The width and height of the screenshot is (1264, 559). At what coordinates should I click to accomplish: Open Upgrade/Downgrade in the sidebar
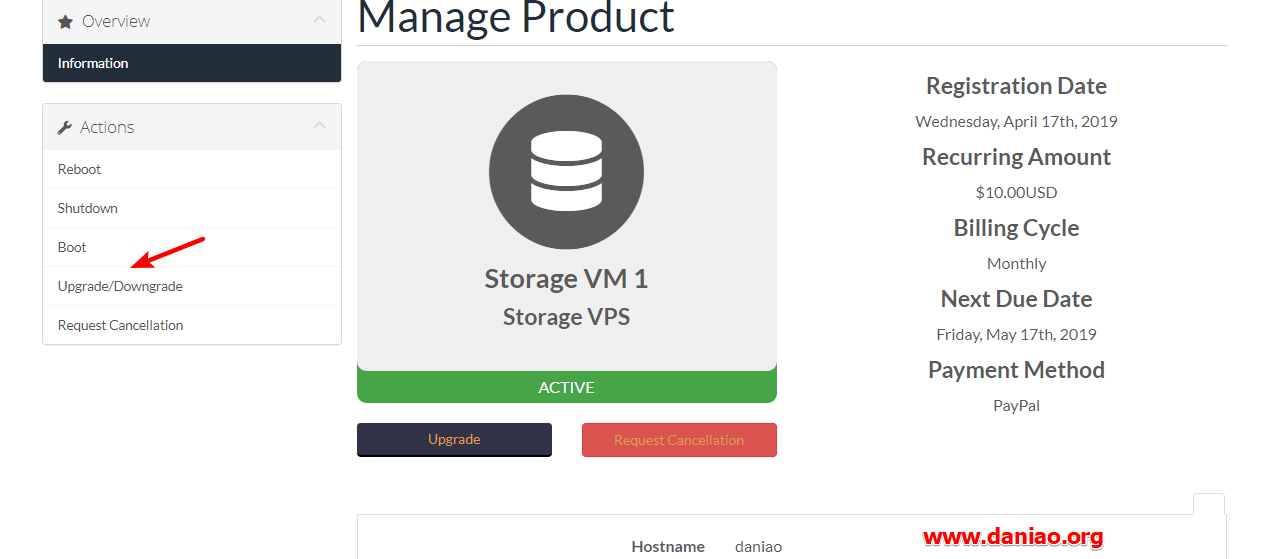point(192,286)
